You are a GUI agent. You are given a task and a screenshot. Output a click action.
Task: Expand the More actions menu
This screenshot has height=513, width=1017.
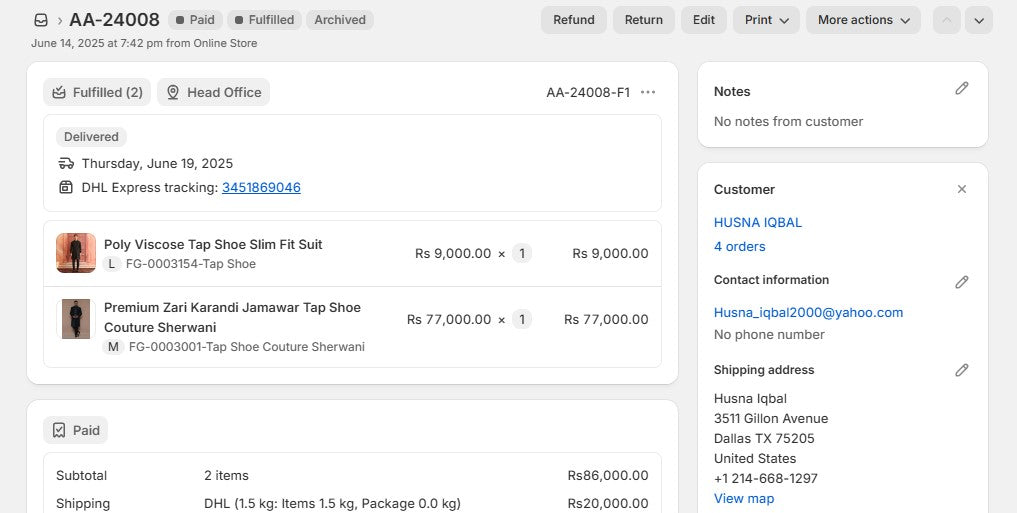coord(863,20)
